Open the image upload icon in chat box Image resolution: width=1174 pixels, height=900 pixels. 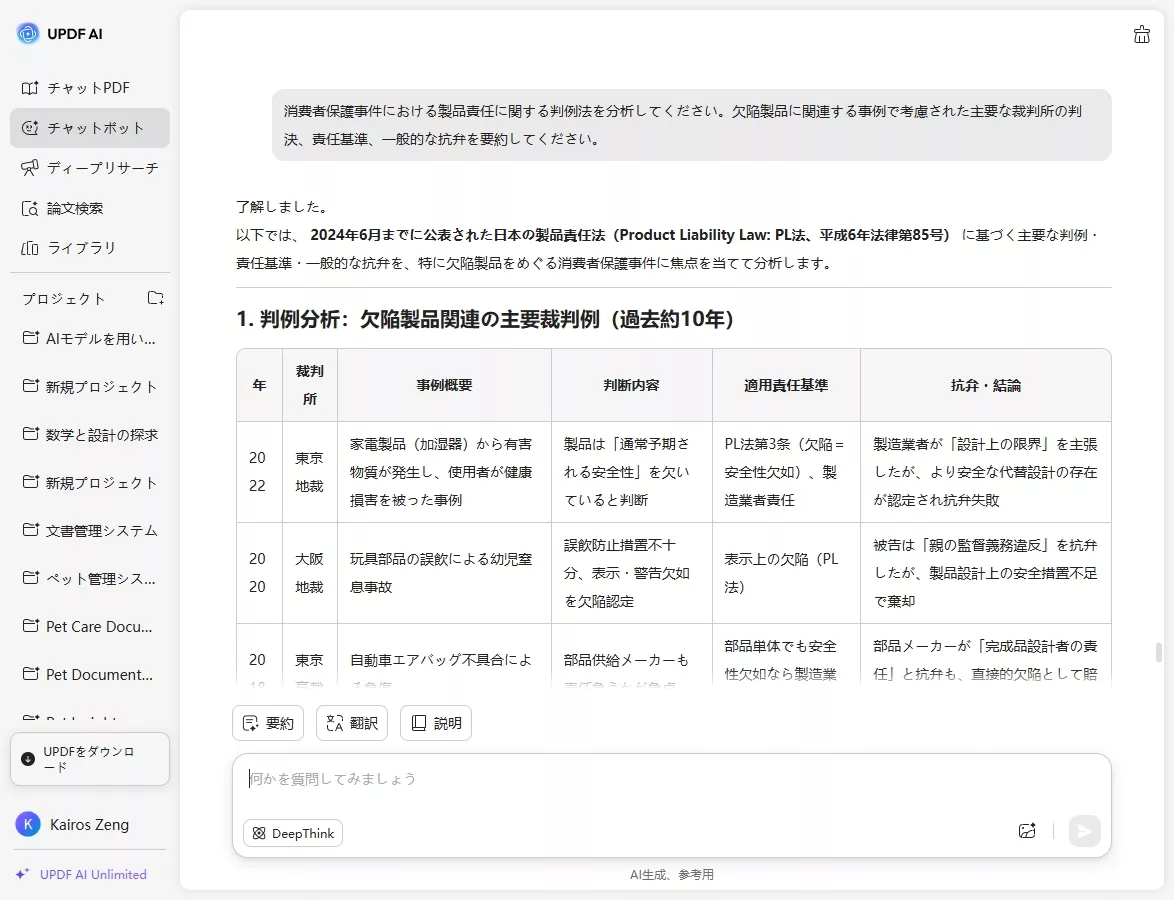tap(1026, 831)
